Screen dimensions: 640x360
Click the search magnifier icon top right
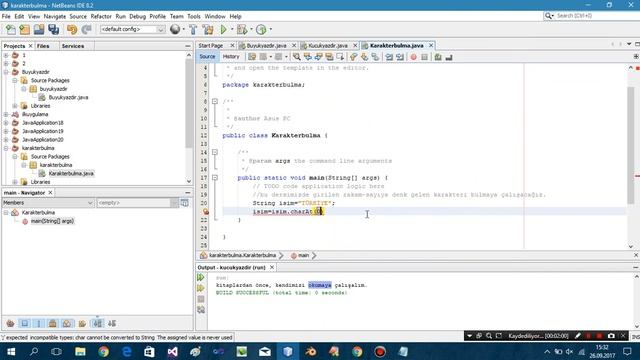(x=548, y=16)
